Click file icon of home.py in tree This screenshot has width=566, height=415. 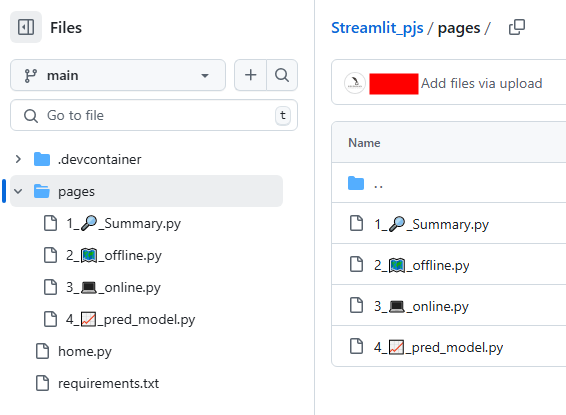coord(43,351)
